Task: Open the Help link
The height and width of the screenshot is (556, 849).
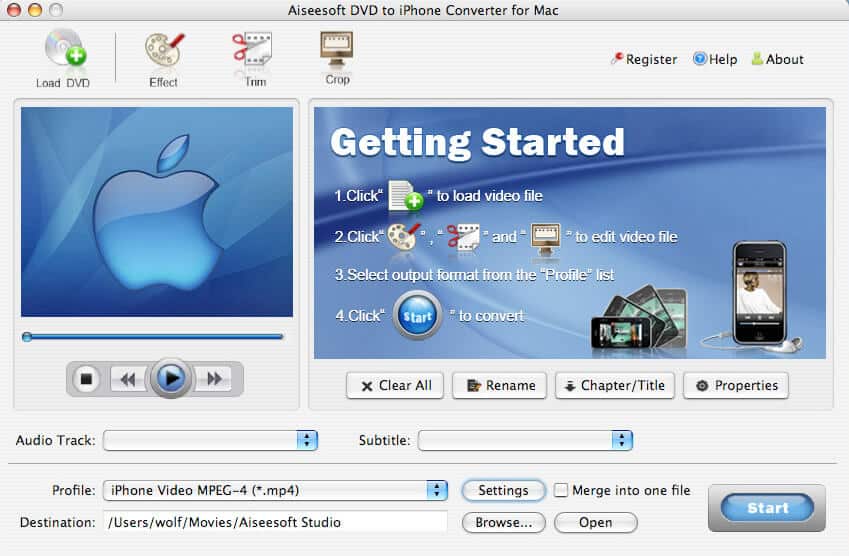Action: click(715, 59)
